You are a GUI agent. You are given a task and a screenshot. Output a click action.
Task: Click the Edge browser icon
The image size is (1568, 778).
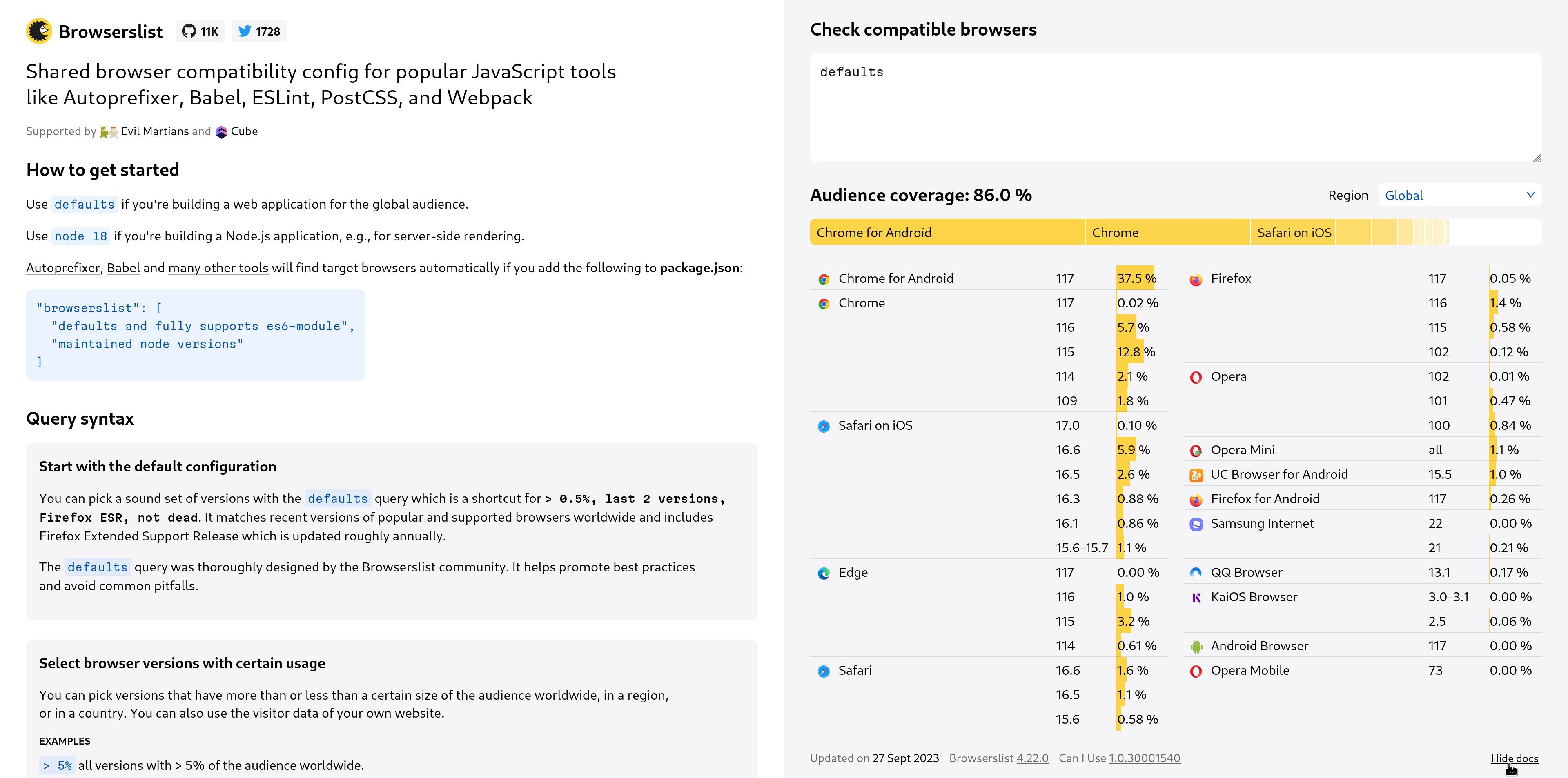824,573
